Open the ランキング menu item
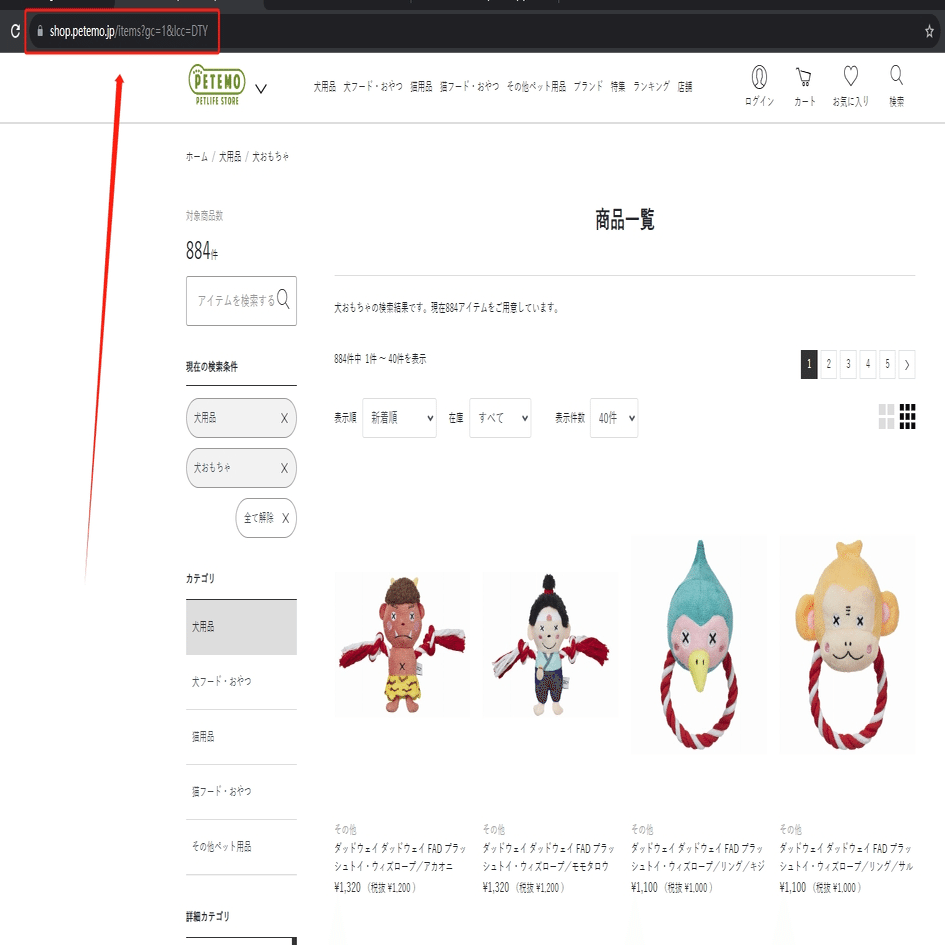The width and height of the screenshot is (945, 945). pyautogui.click(x=651, y=86)
